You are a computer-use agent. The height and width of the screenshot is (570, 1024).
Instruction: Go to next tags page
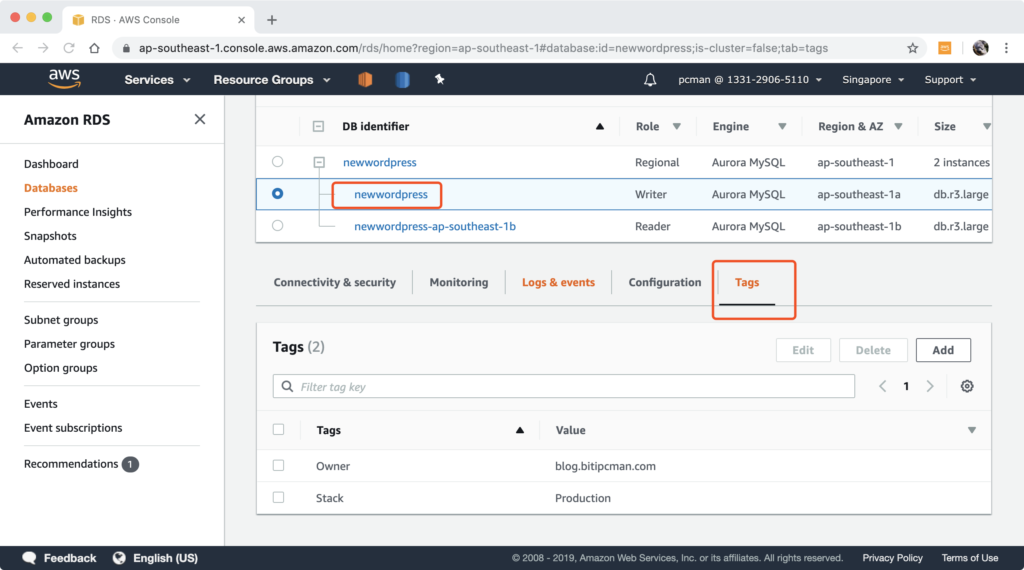pyautogui.click(x=930, y=386)
